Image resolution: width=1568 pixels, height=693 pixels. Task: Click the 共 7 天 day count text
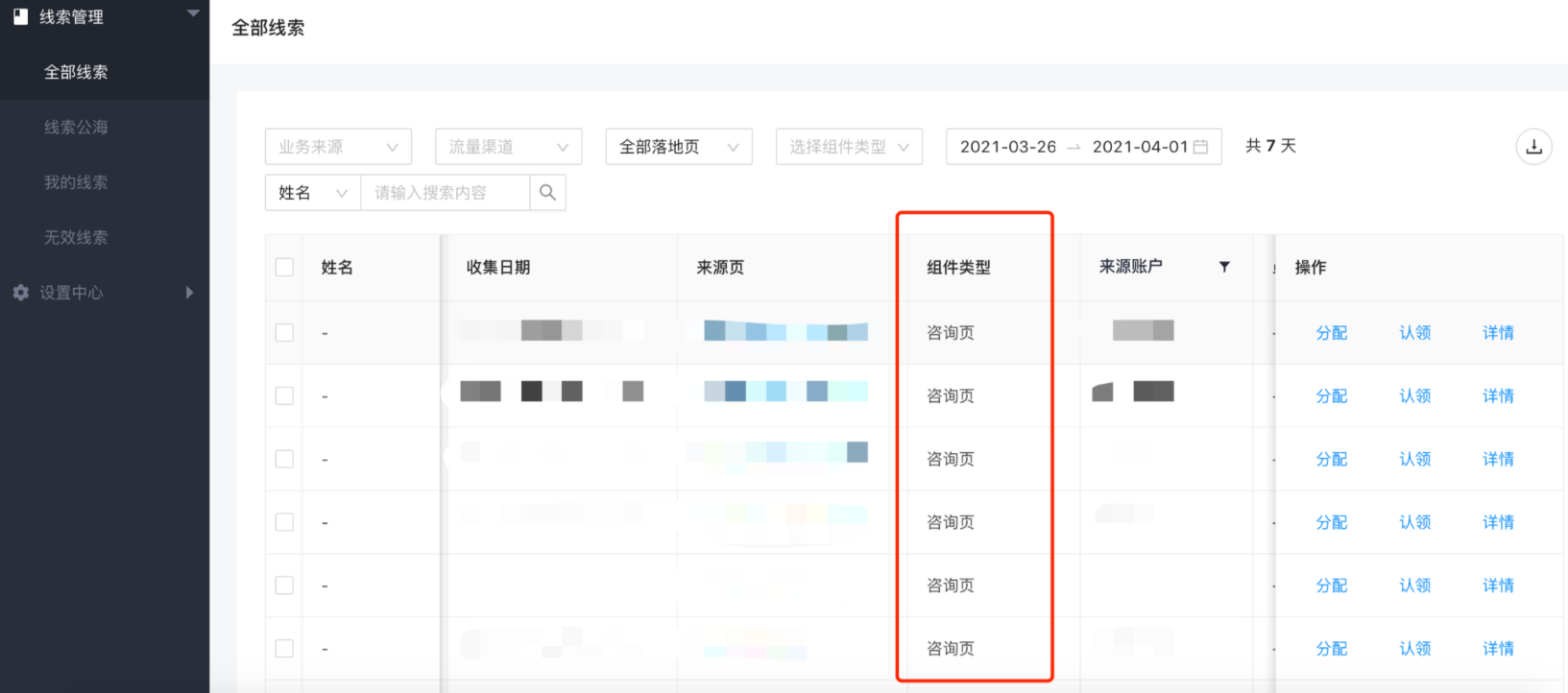coord(1270,146)
